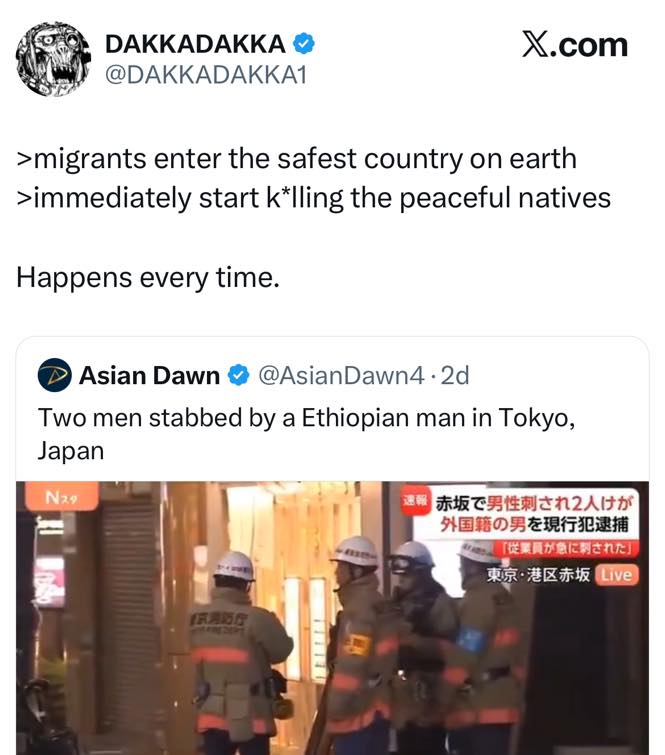Click the X.com logo text
This screenshot has height=755, width=665.
[575, 45]
